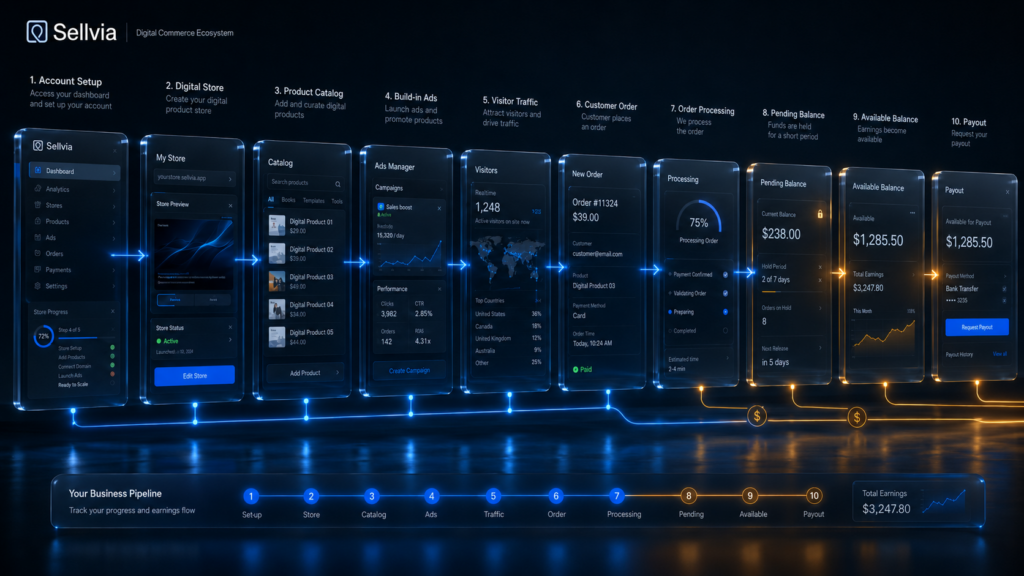Toggle the Completed step checkbox

(725, 331)
